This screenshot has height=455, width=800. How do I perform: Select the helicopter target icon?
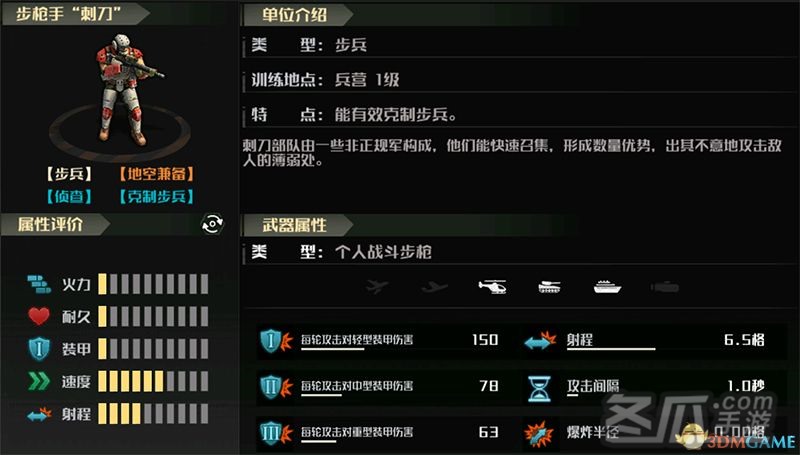tap(492, 287)
